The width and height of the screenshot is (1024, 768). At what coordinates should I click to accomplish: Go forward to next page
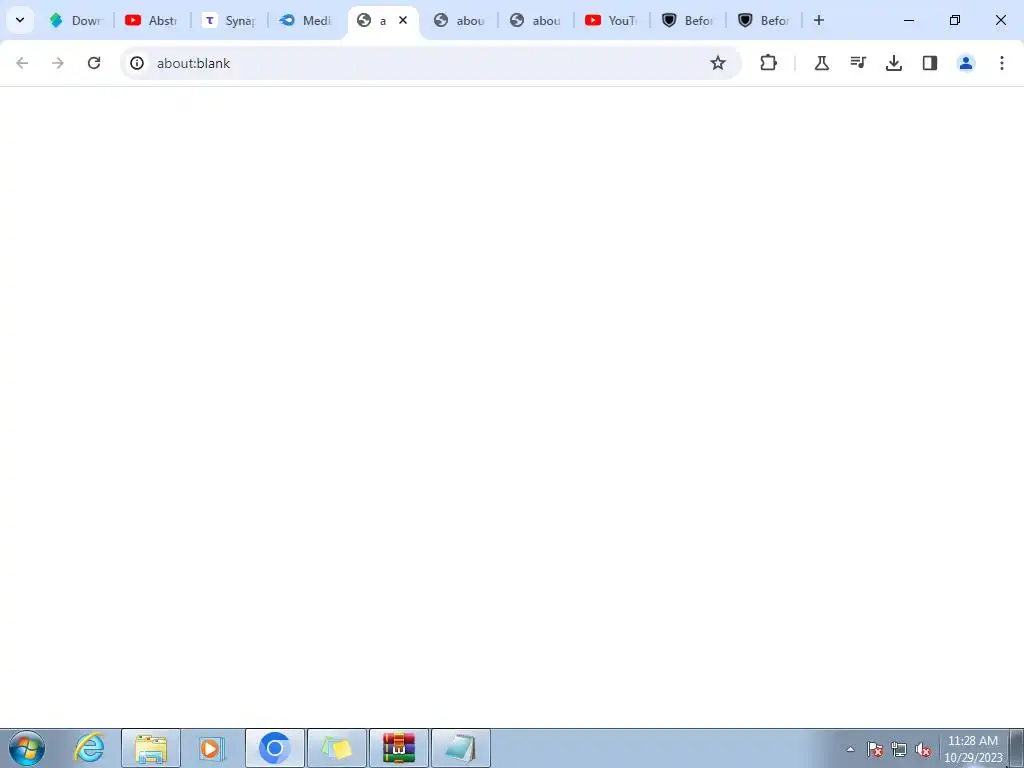[58, 63]
